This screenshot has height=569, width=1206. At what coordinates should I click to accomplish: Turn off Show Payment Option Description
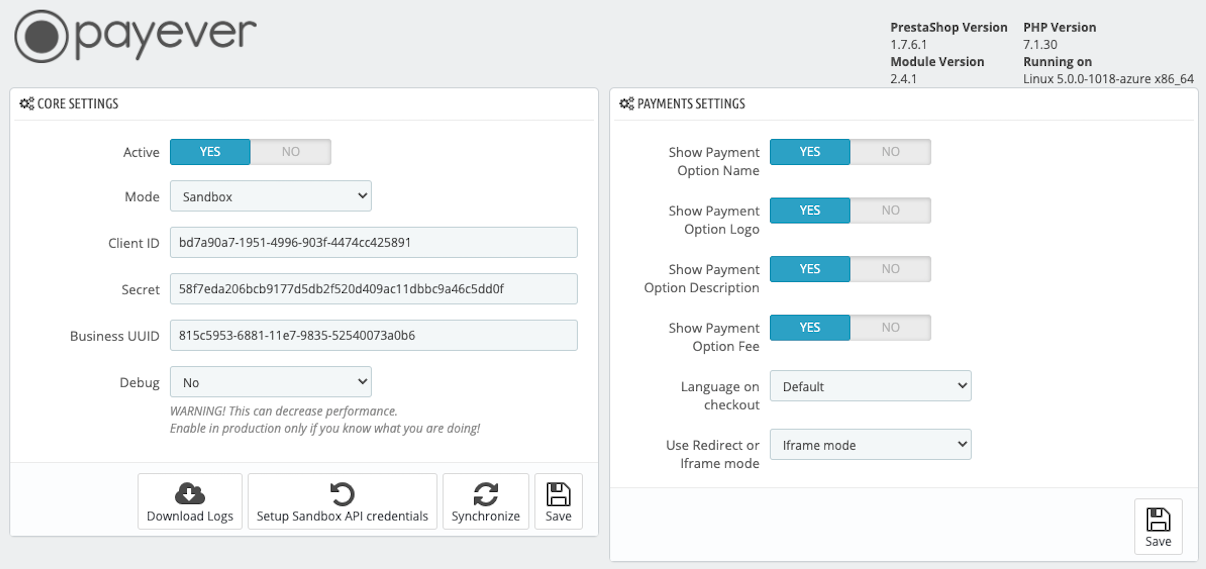pos(890,269)
